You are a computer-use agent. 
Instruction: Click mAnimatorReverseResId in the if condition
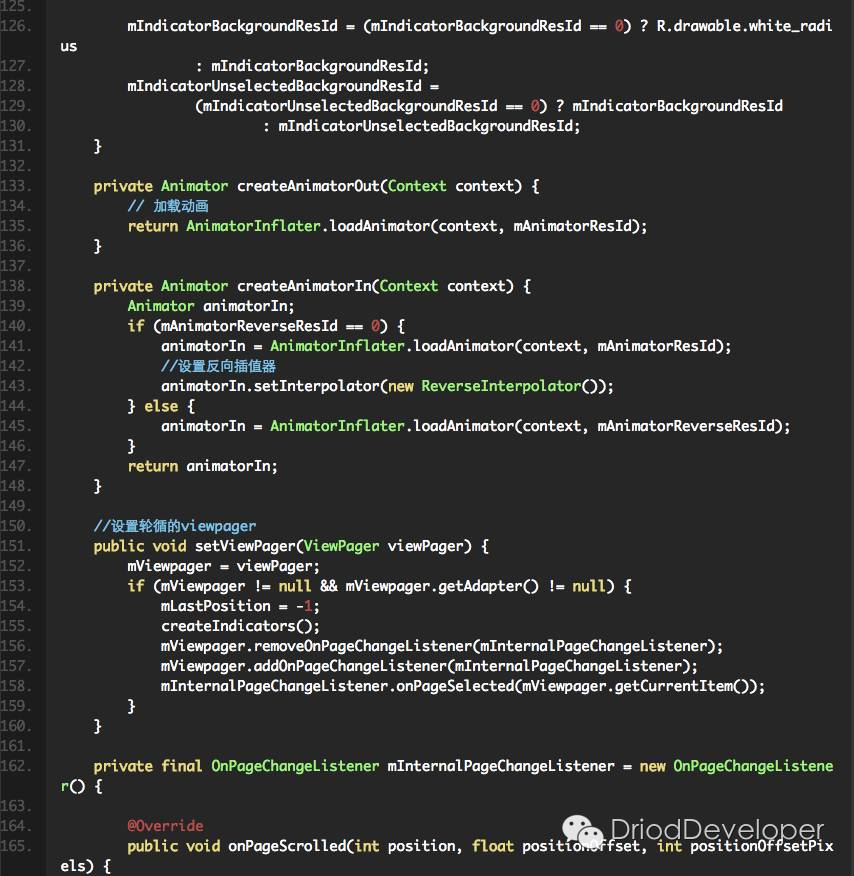249,326
